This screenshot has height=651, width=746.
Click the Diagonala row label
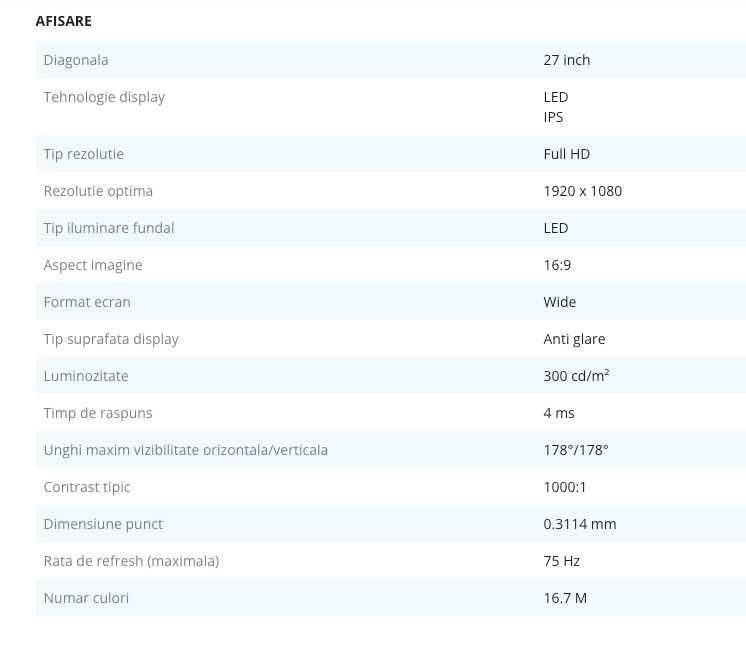click(x=76, y=60)
